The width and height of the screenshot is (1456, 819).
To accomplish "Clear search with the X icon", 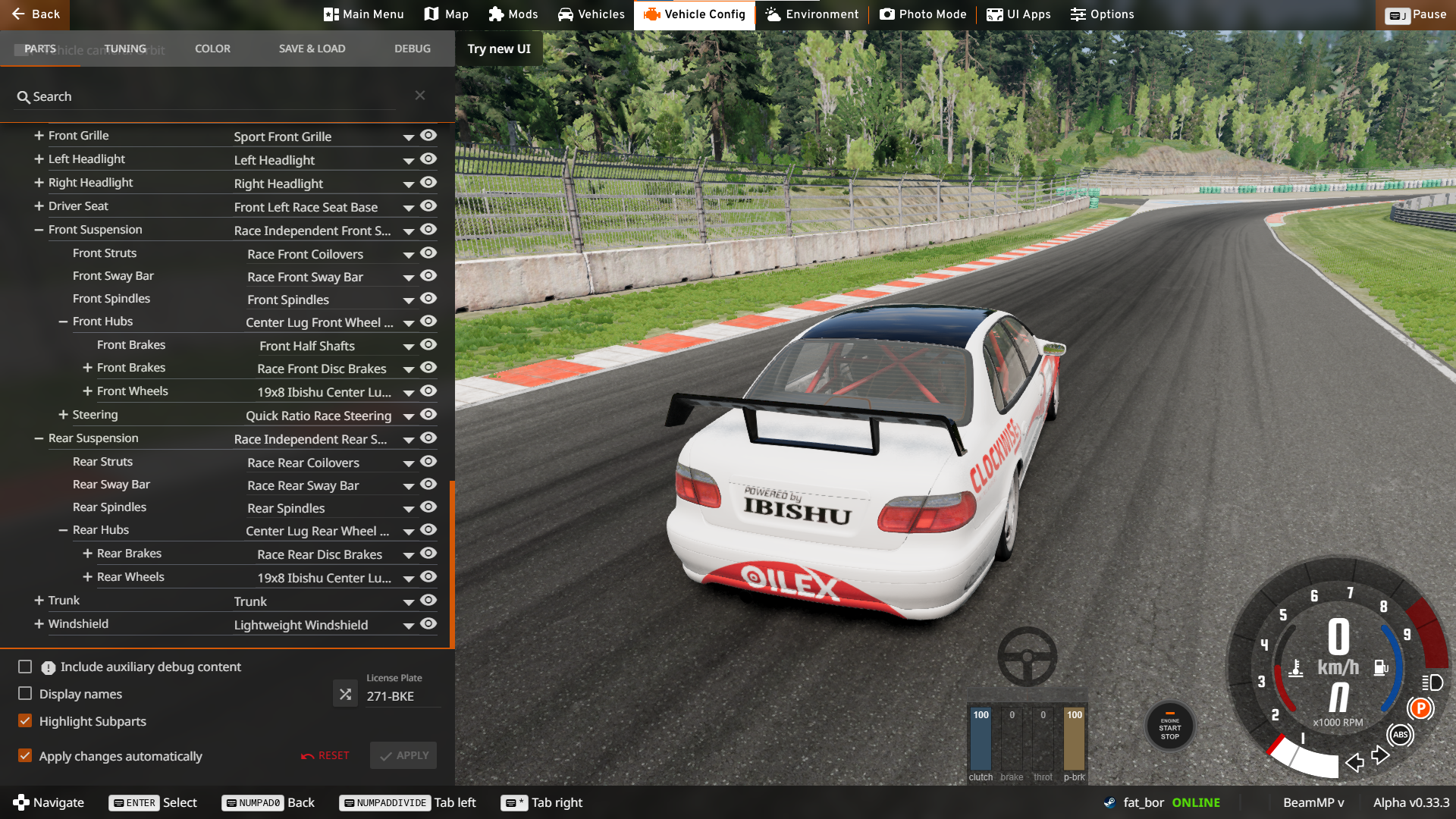I will (x=420, y=96).
